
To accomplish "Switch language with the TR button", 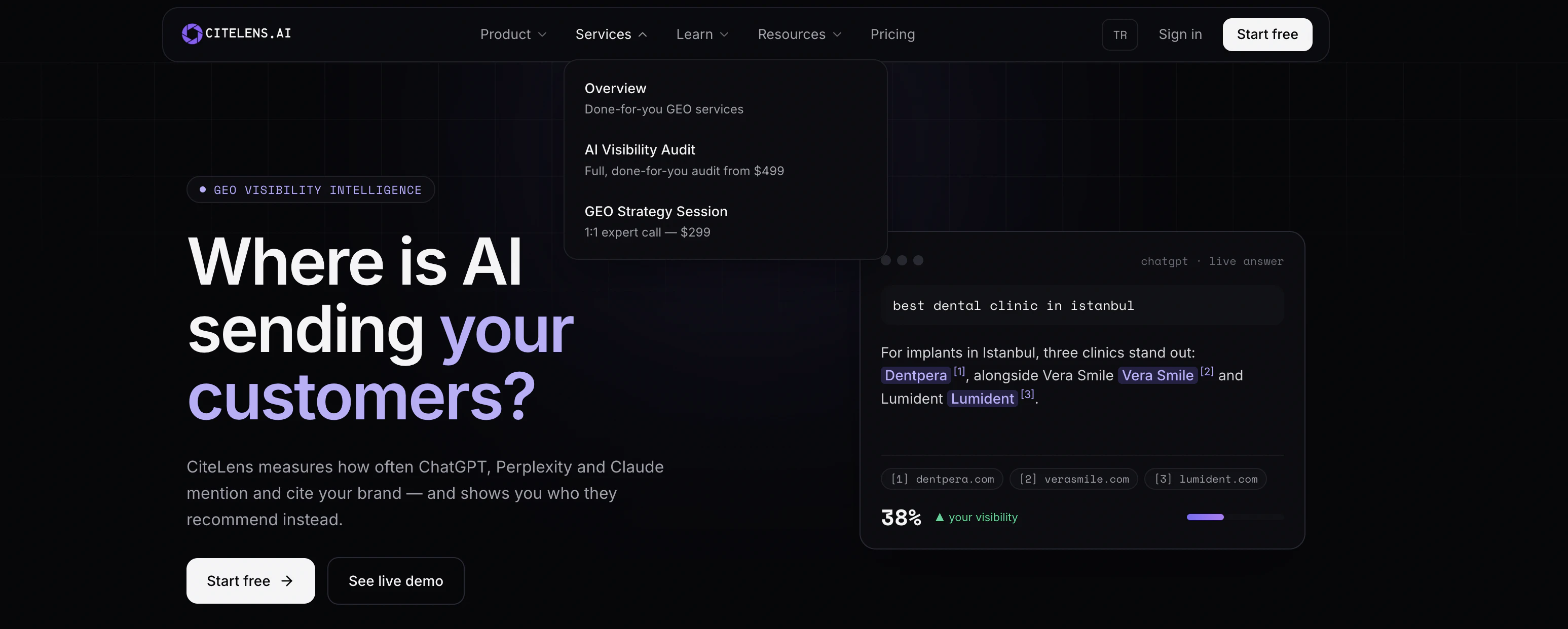I will [1119, 34].
